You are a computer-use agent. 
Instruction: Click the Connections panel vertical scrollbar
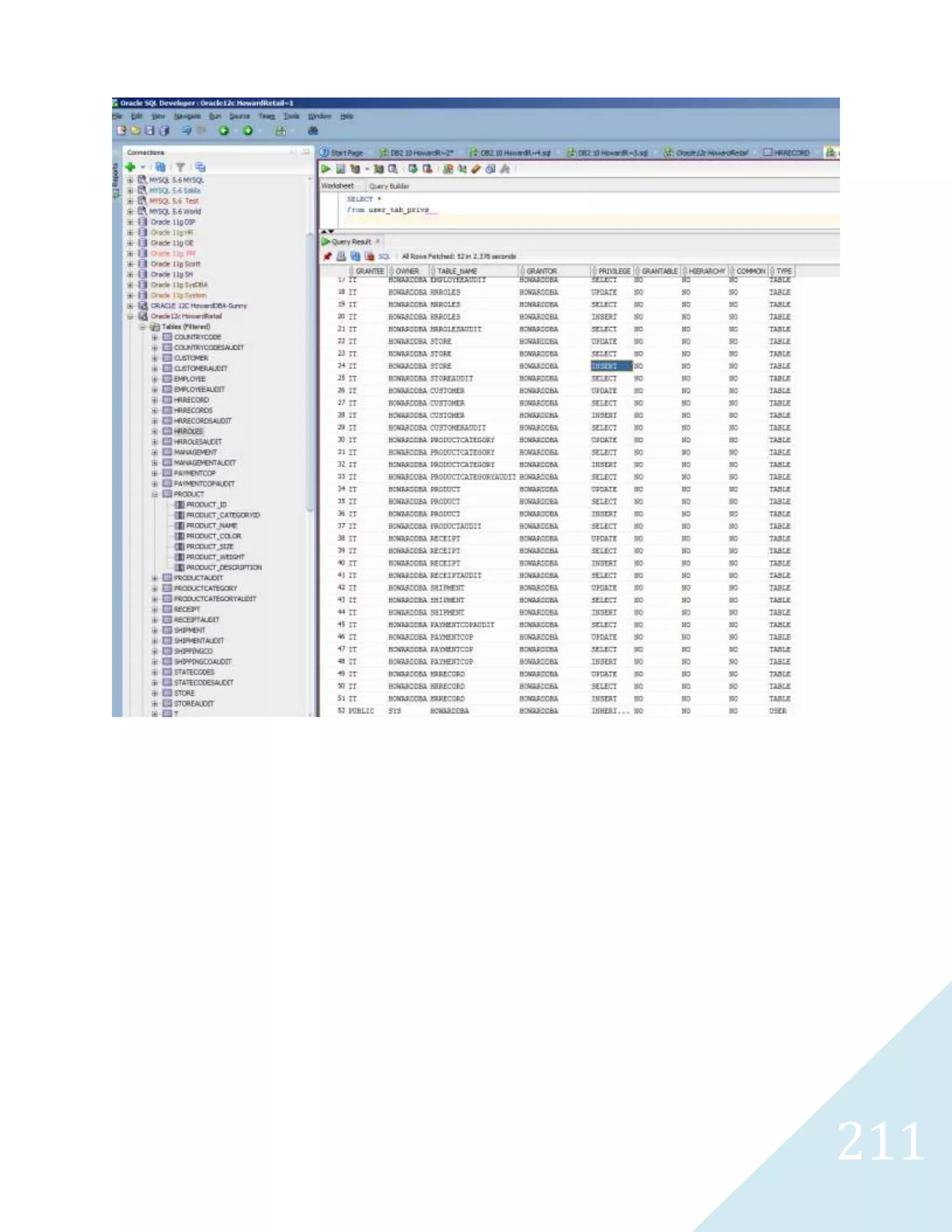pyautogui.click(x=310, y=372)
